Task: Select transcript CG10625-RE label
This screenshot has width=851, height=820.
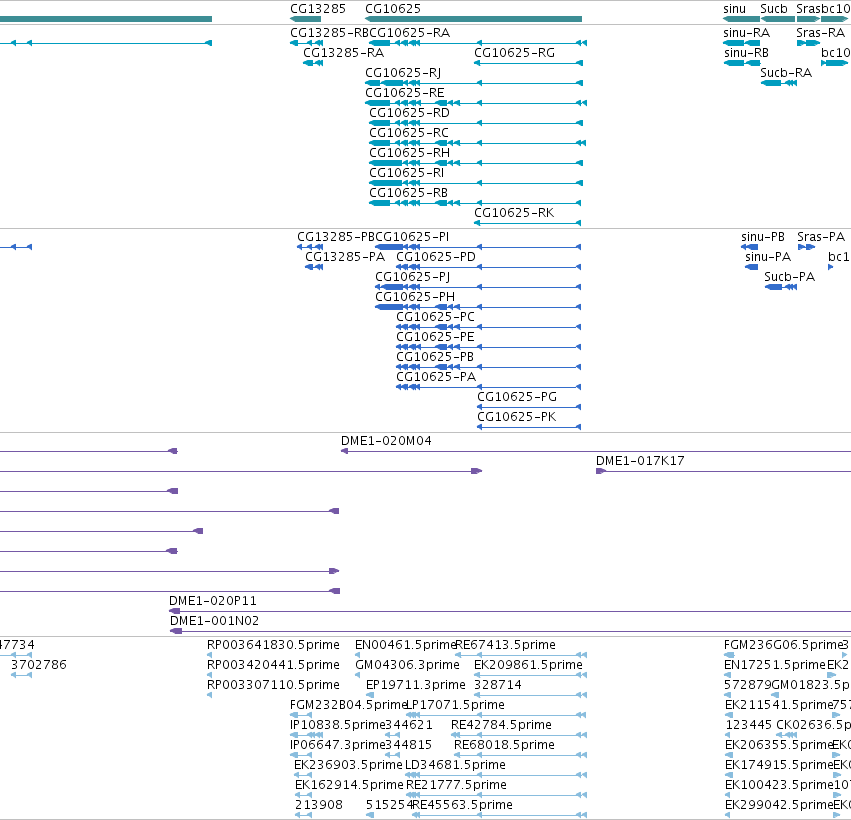Action: coord(405,93)
